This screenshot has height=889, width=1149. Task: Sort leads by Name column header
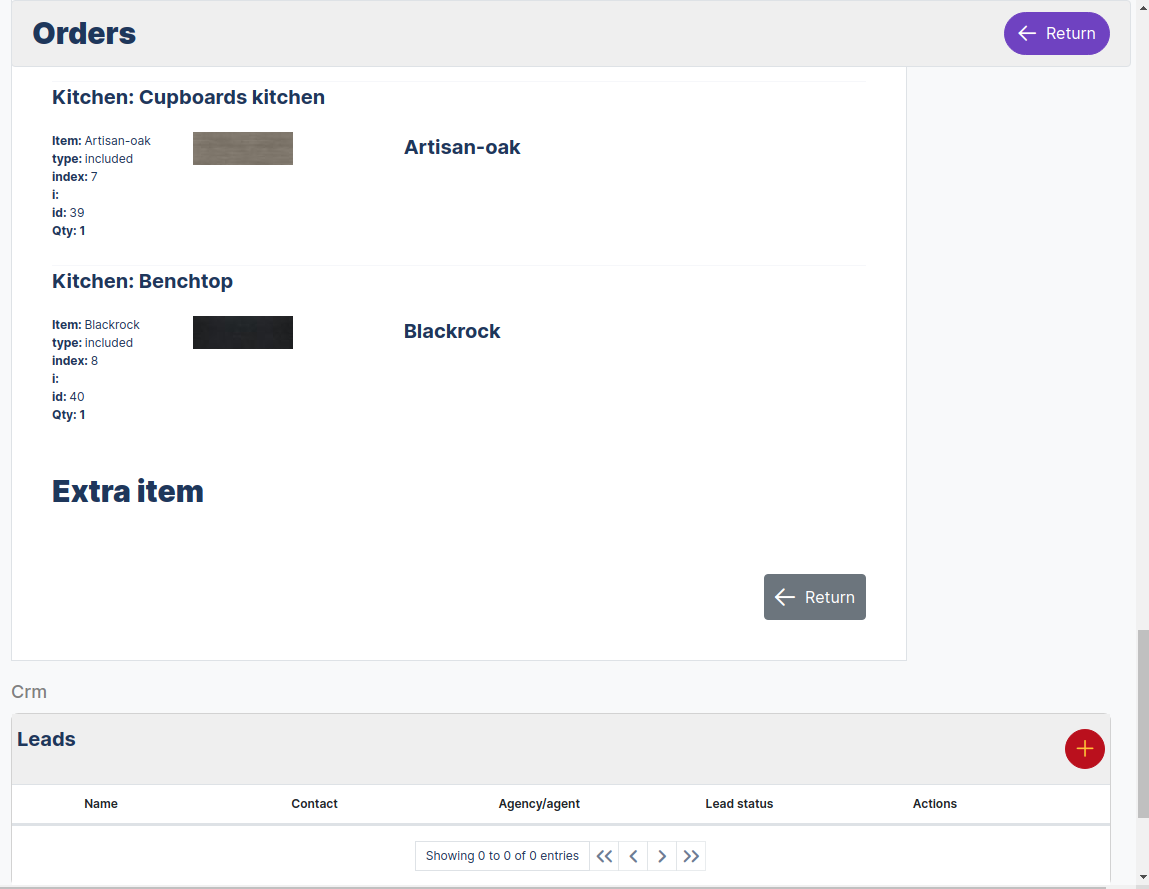tap(101, 804)
